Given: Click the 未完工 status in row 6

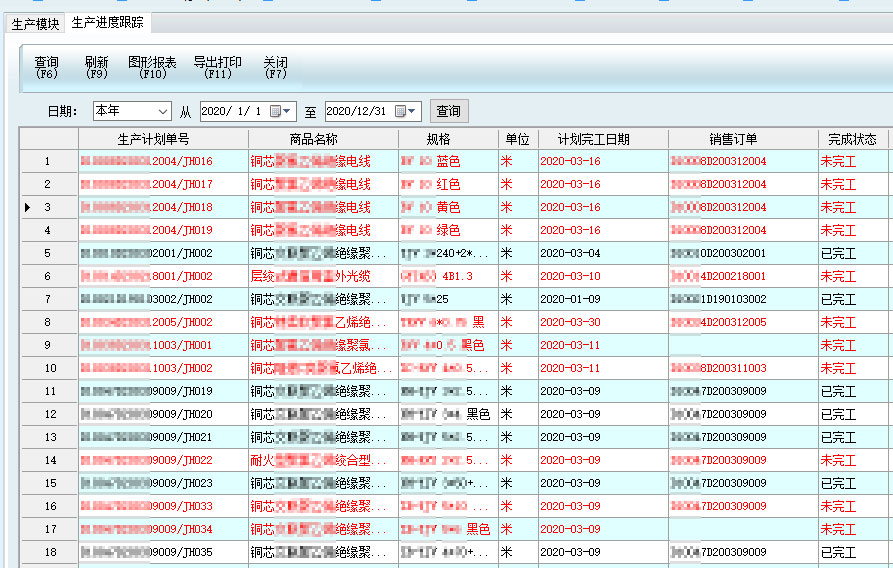Looking at the screenshot, I should tap(853, 276).
